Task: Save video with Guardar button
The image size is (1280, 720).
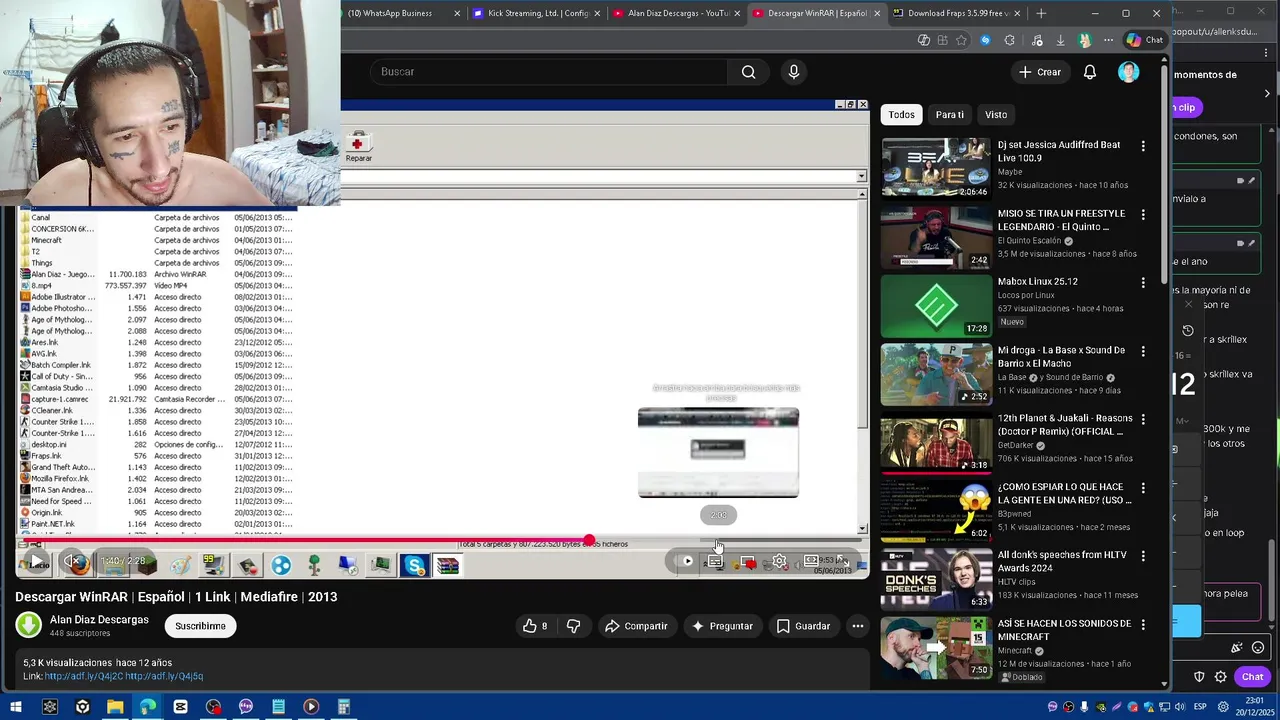Action: coord(803,626)
